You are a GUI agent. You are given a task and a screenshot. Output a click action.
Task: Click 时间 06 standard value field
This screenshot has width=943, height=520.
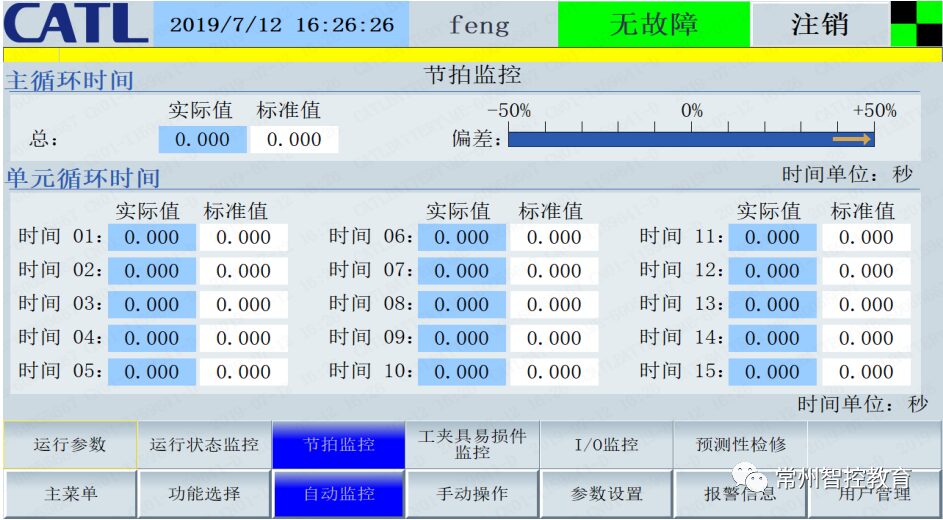pyautogui.click(x=554, y=237)
